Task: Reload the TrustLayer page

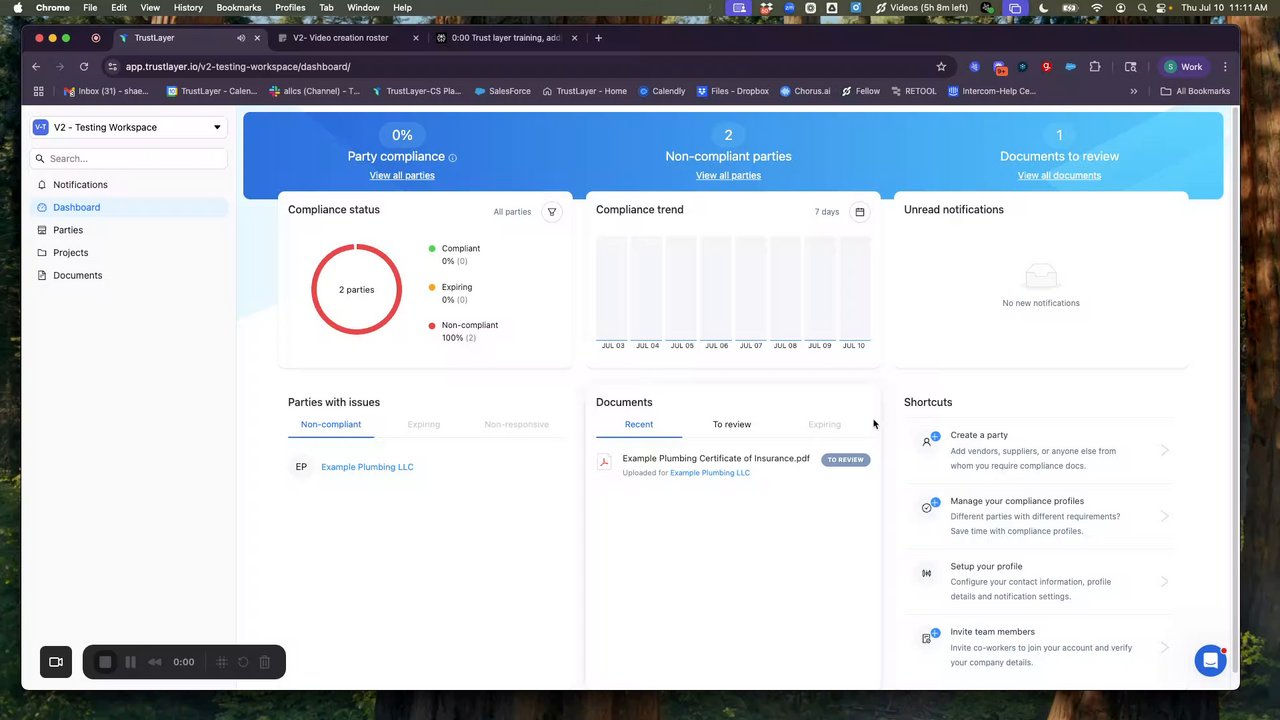Action: (84, 67)
